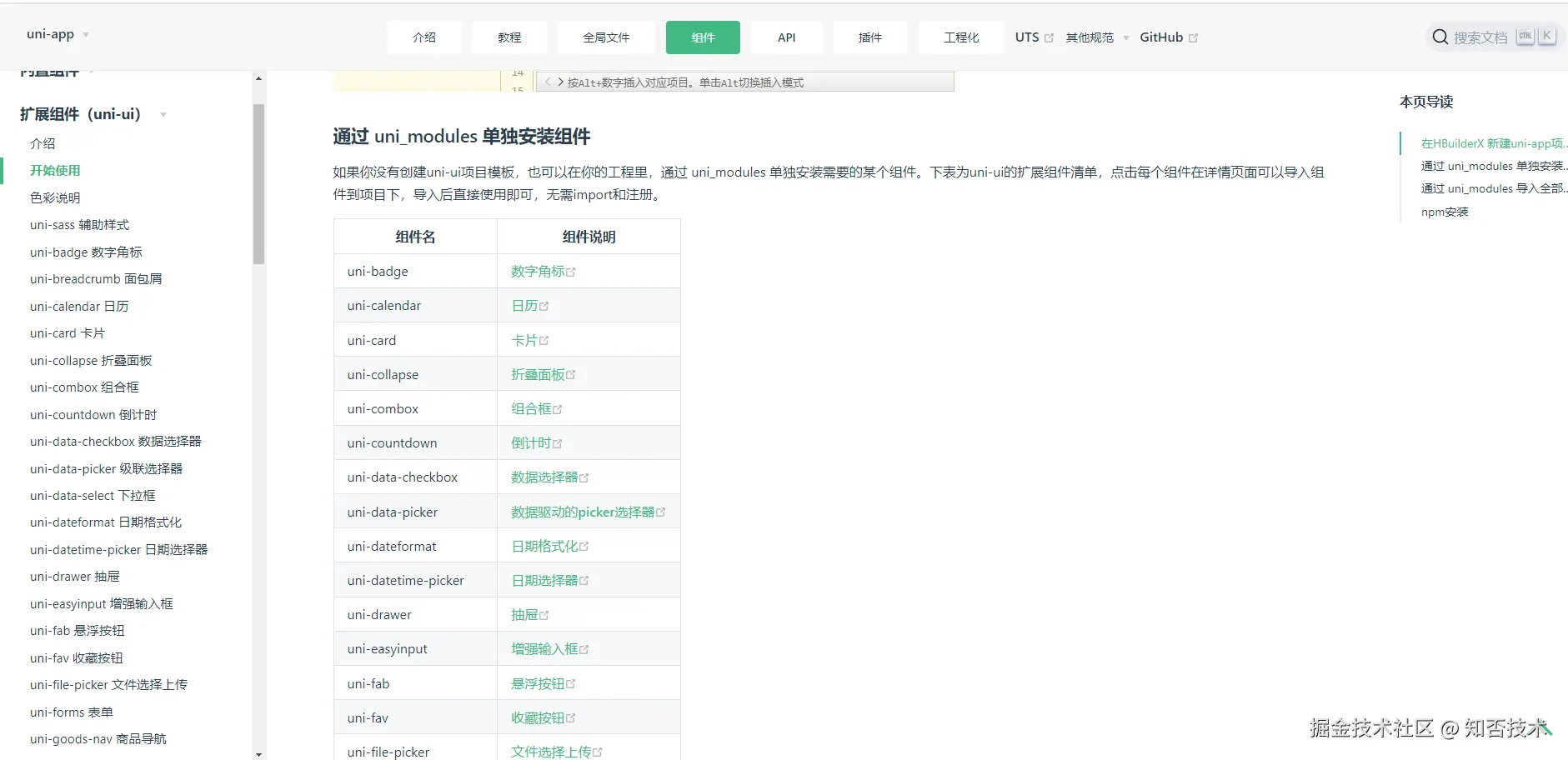Screen dimensions: 1568x760
Task: Select the 组件 navigation tab
Action: pyautogui.click(x=703, y=37)
